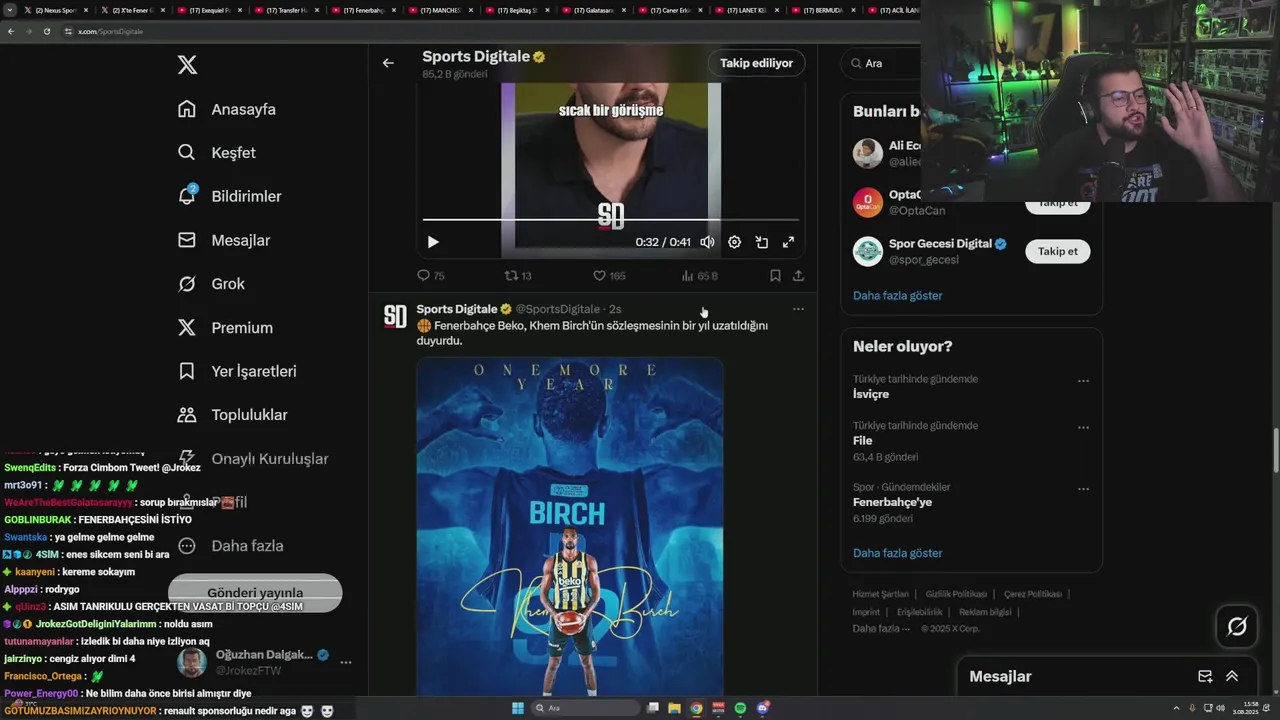Screen dimensions: 1280x720
Task: Click the @SportsDigitale handle in the post
Action: (x=558, y=309)
